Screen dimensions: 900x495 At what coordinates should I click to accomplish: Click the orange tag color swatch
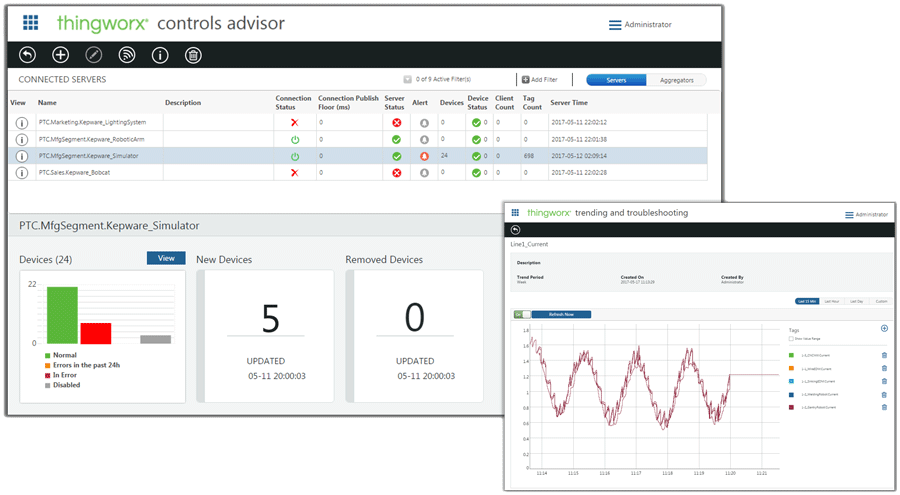coord(792,368)
